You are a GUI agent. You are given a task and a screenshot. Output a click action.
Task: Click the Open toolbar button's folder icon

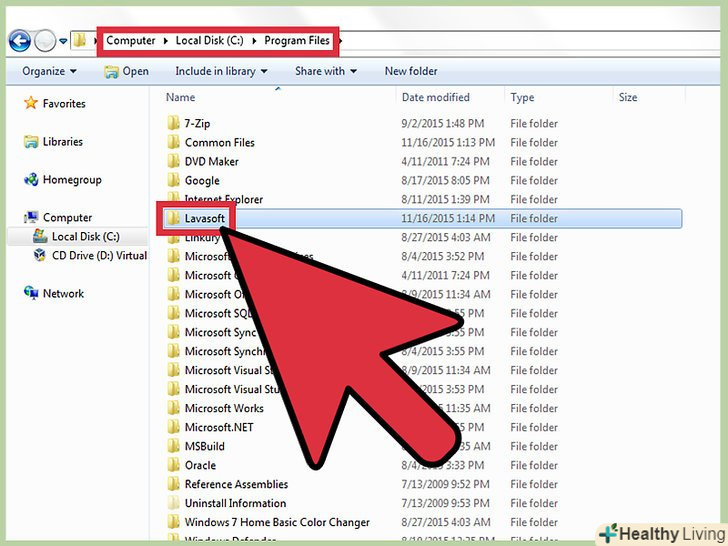point(111,72)
